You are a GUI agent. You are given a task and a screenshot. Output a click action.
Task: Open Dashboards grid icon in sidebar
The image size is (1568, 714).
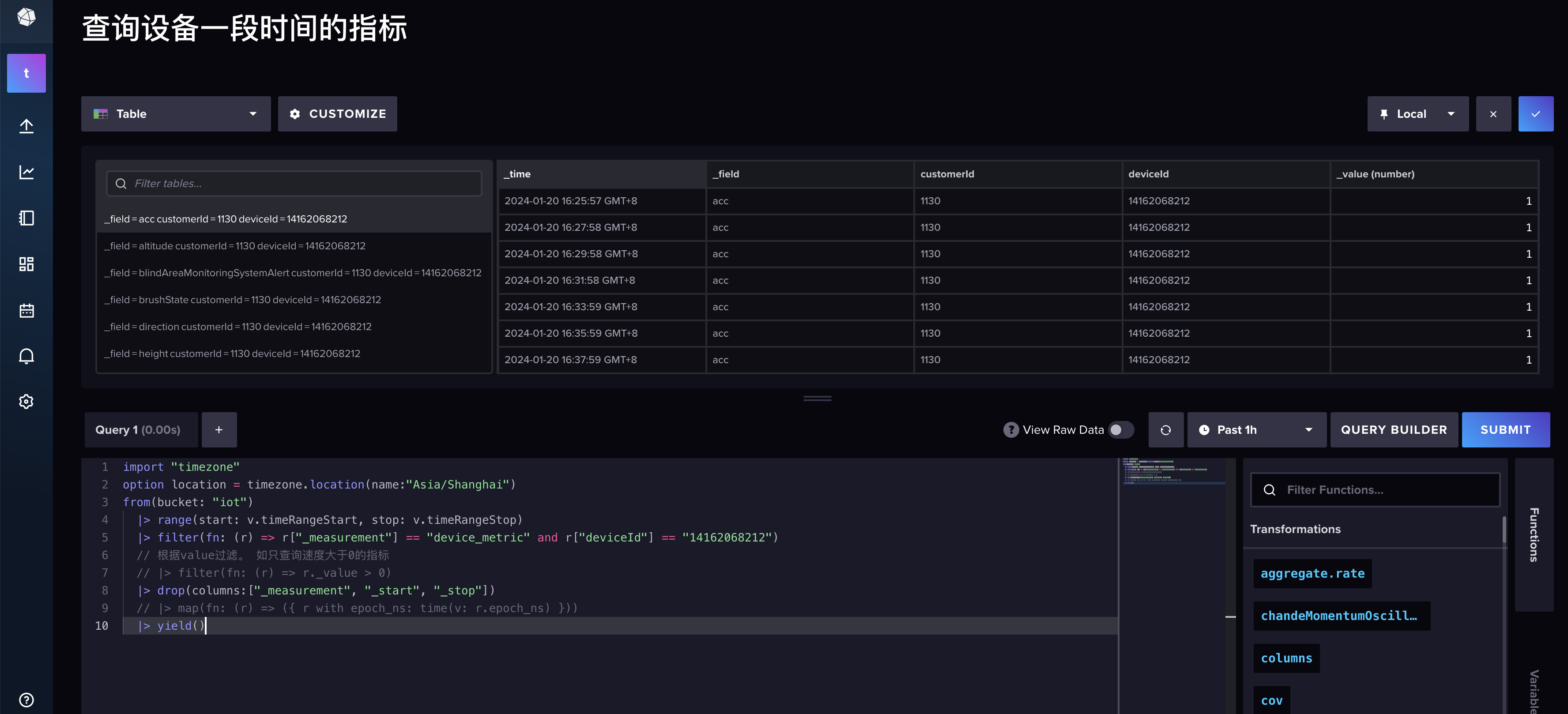click(x=26, y=264)
